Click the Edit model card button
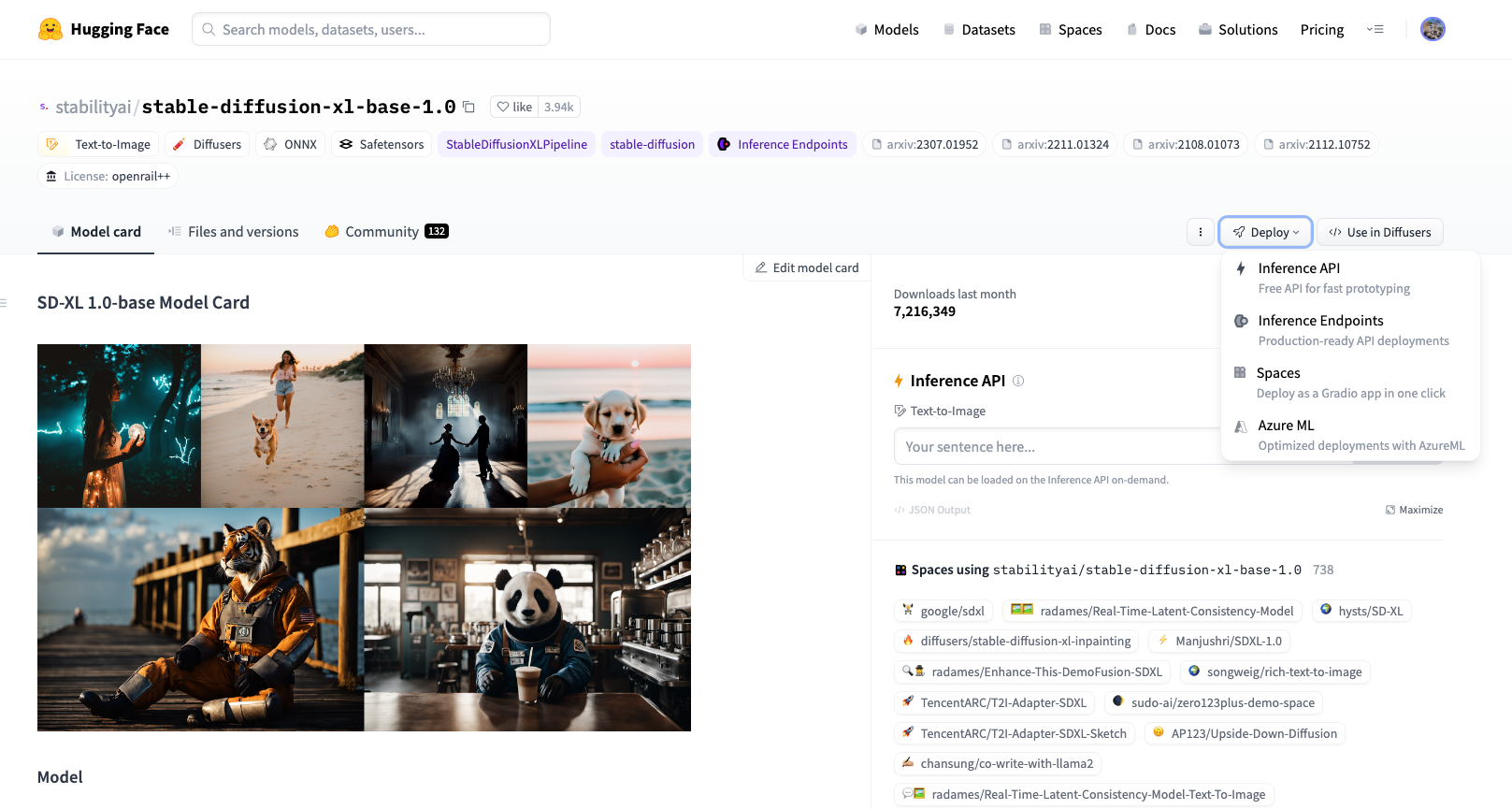Viewport: 1512px width, 809px height. point(807,267)
